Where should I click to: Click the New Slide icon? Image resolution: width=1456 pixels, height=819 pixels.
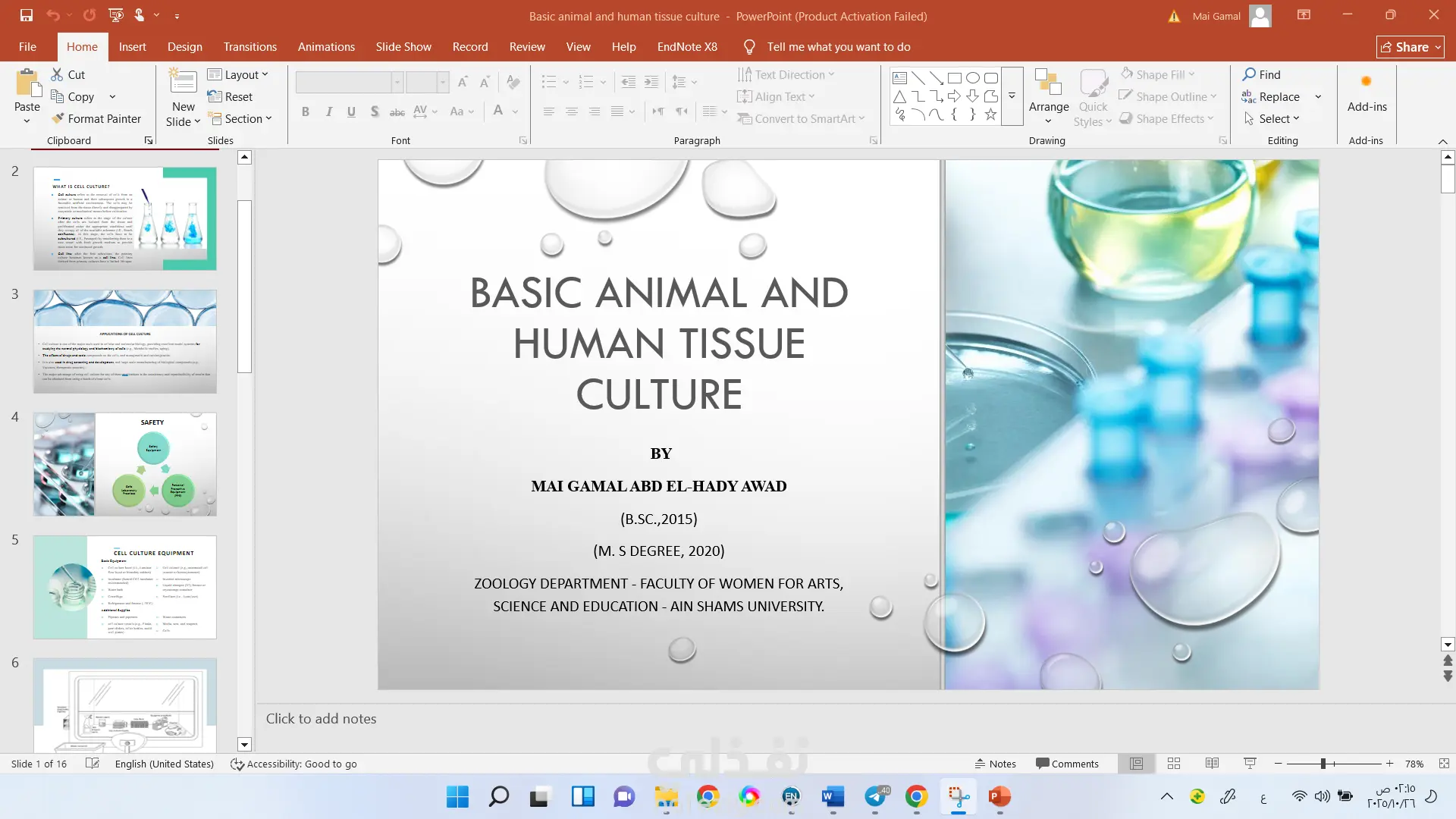(x=183, y=82)
